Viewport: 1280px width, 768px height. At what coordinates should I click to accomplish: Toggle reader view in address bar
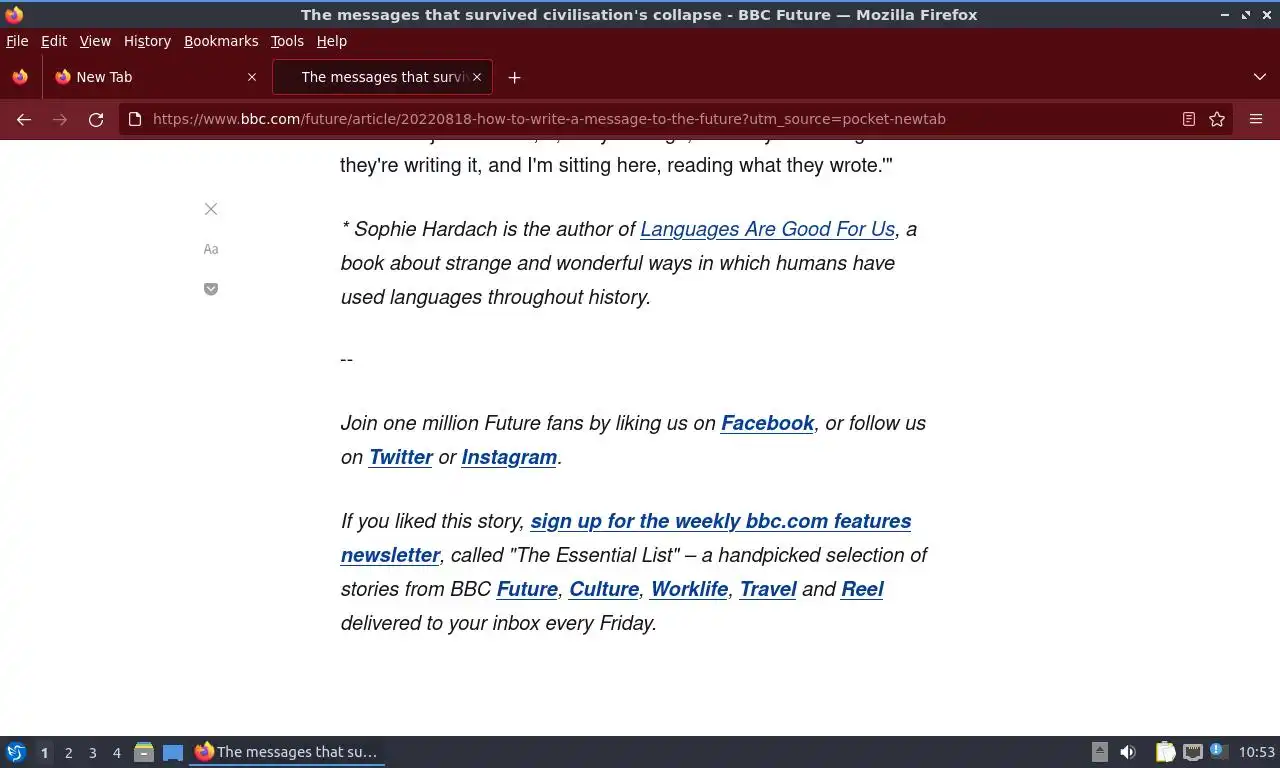1189,119
